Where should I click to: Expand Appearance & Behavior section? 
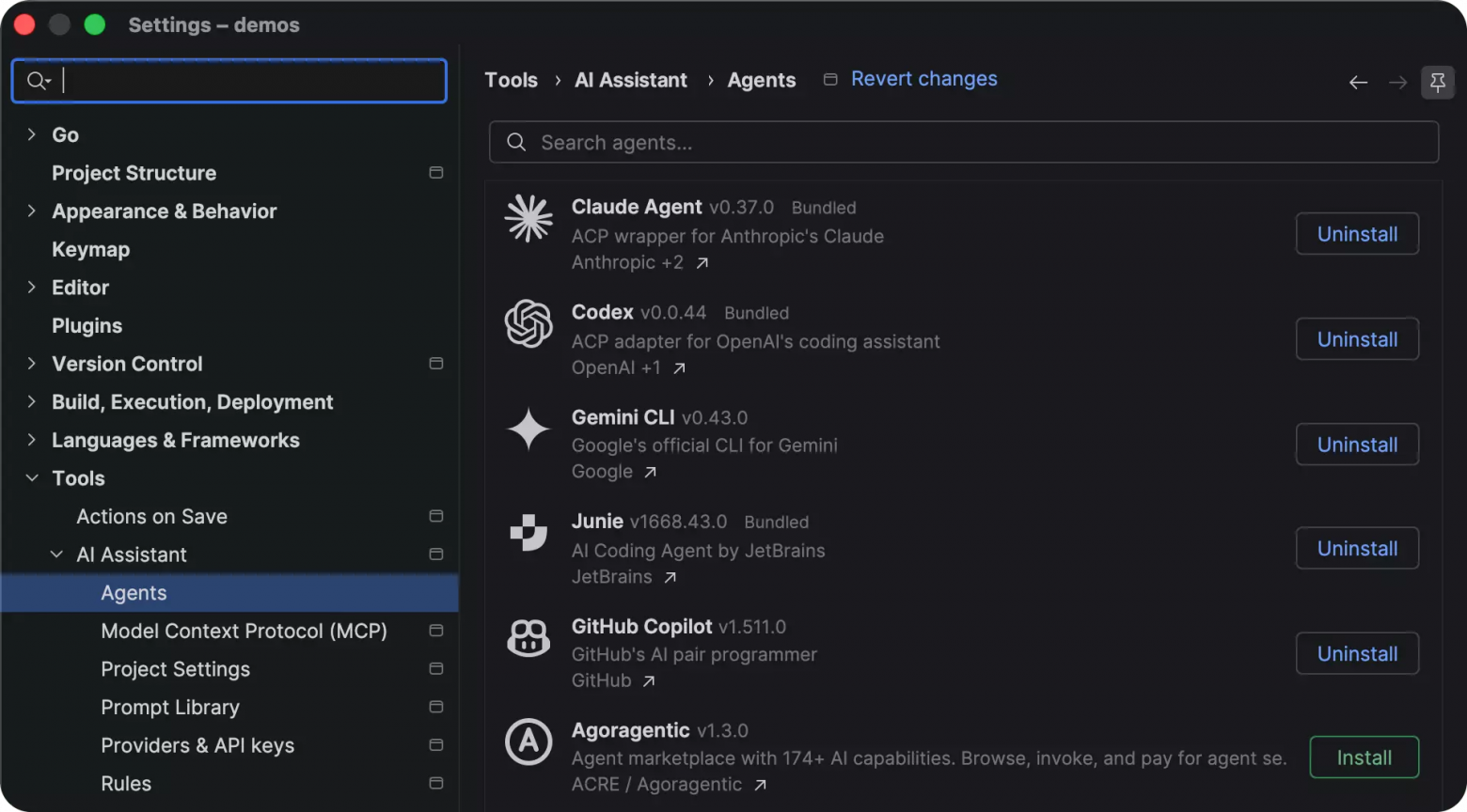[x=32, y=211]
